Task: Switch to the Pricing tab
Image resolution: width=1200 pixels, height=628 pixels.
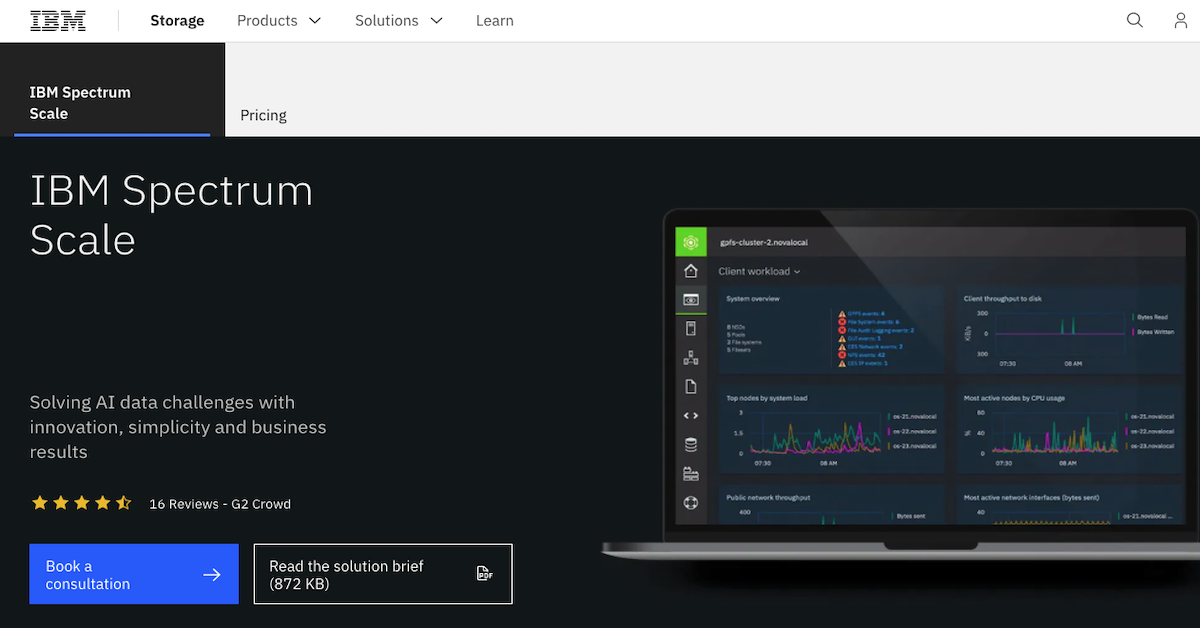Action: pyautogui.click(x=263, y=115)
